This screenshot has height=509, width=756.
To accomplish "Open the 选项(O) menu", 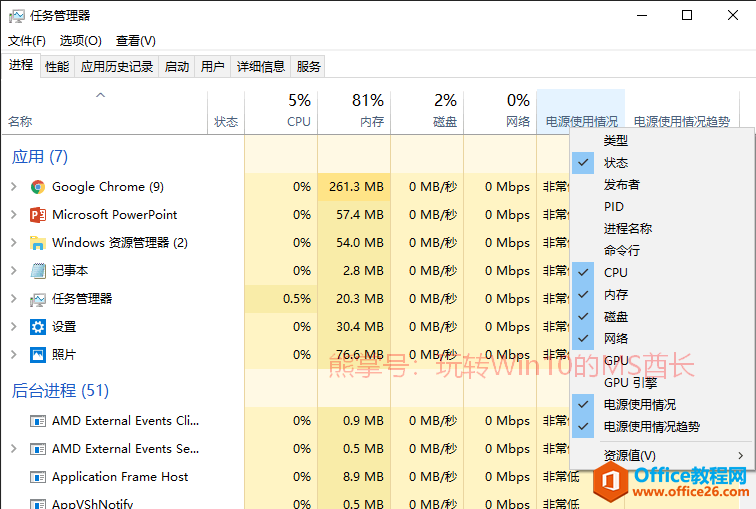I will [80, 41].
